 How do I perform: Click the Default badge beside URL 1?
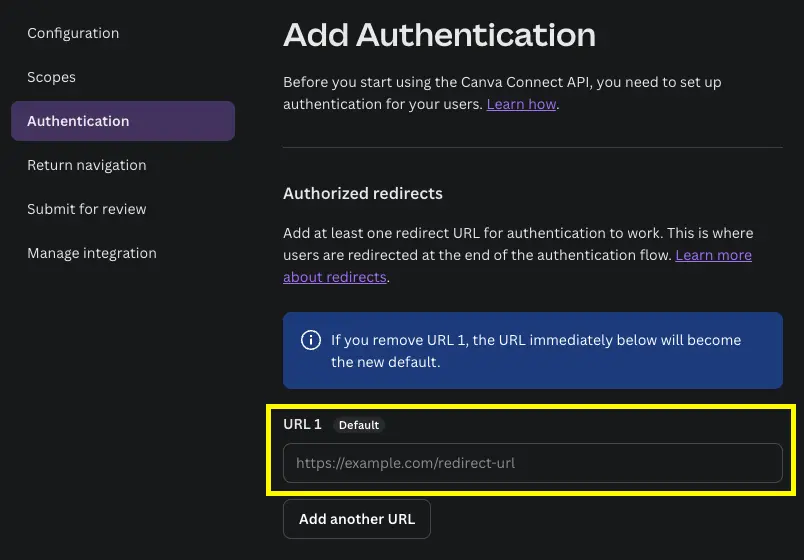click(x=359, y=425)
